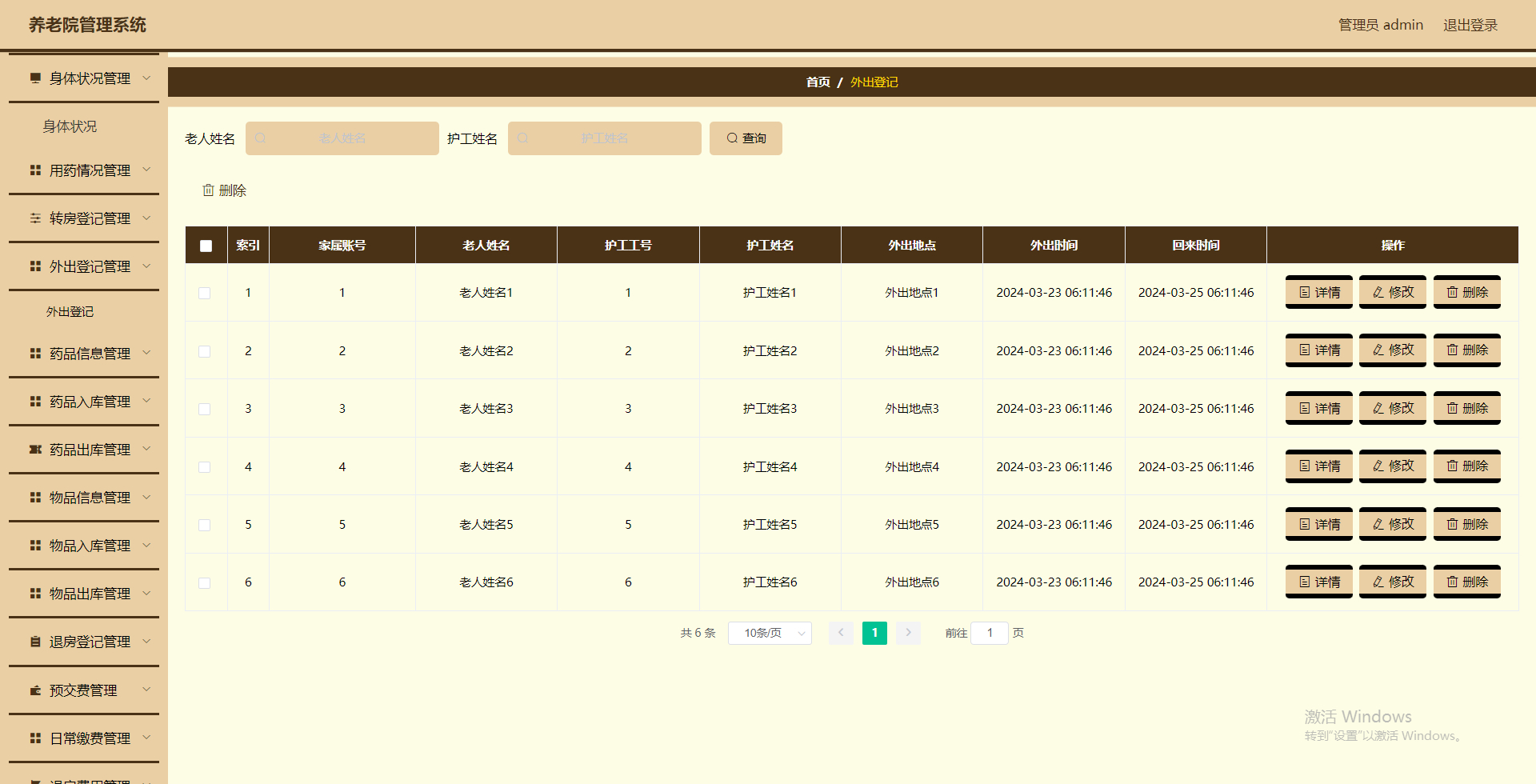Screen dimensions: 1536x784
Task: Check the checkbox for row 老人姓名3
Action: pyautogui.click(x=205, y=409)
